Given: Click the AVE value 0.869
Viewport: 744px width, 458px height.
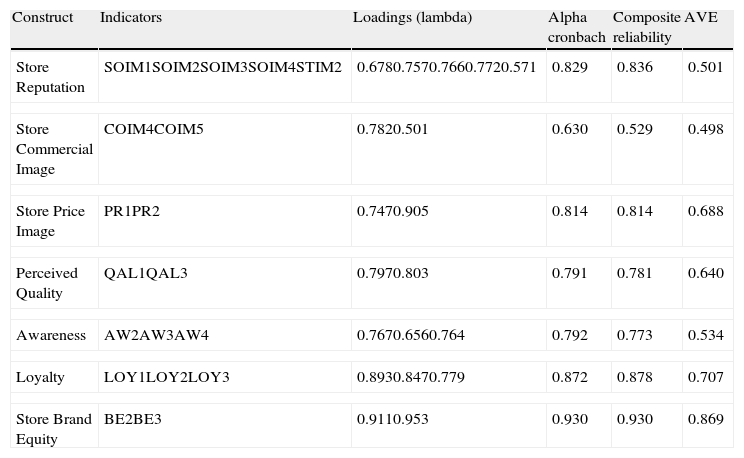Looking at the screenshot, I should [x=705, y=419].
